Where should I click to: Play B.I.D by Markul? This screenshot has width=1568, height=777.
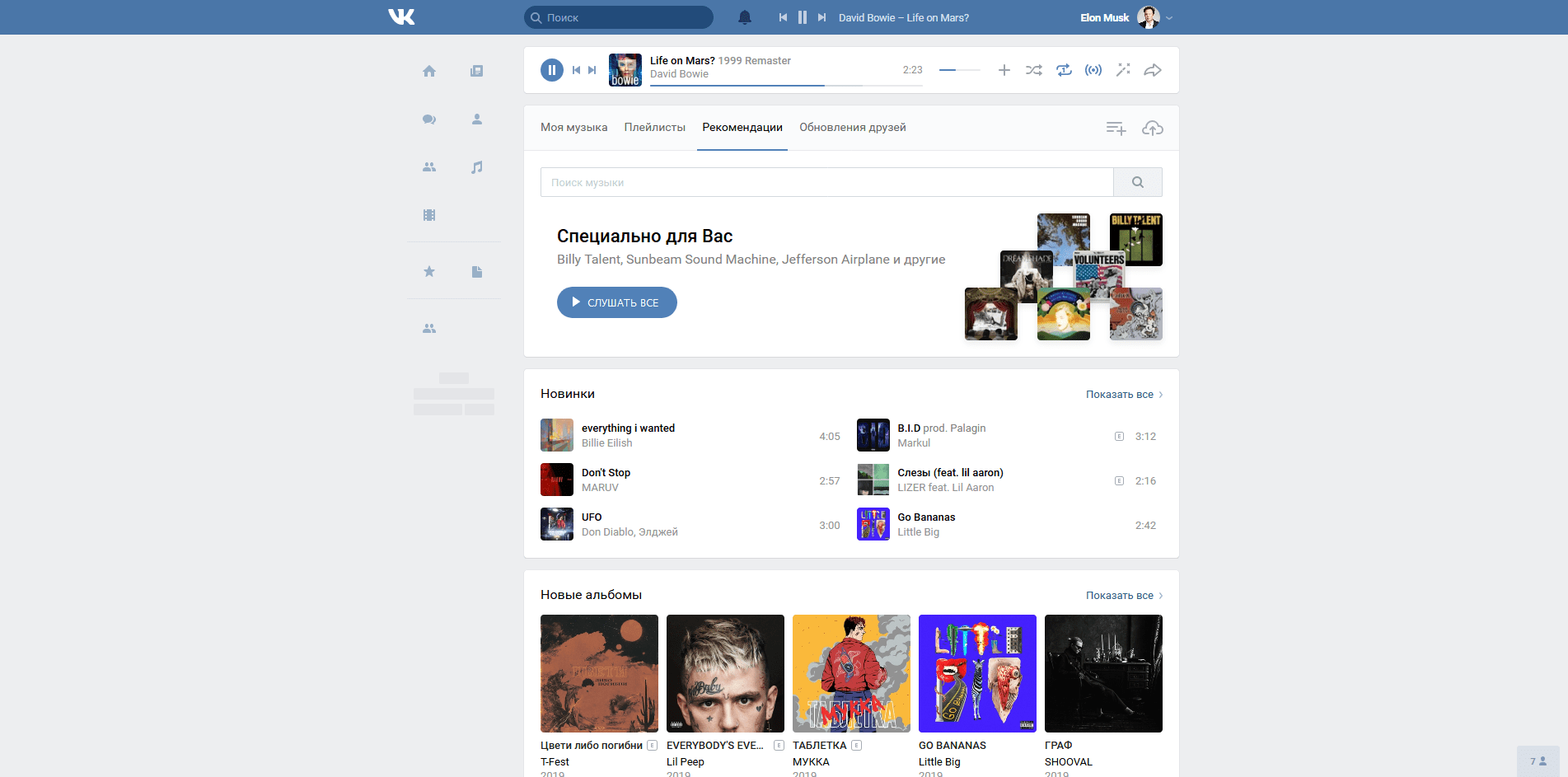coord(1007,435)
